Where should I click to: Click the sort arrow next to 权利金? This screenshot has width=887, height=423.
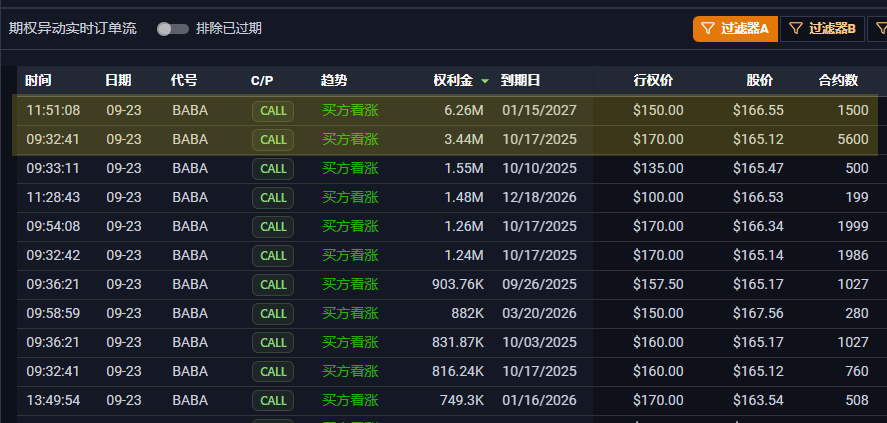pyautogui.click(x=485, y=81)
